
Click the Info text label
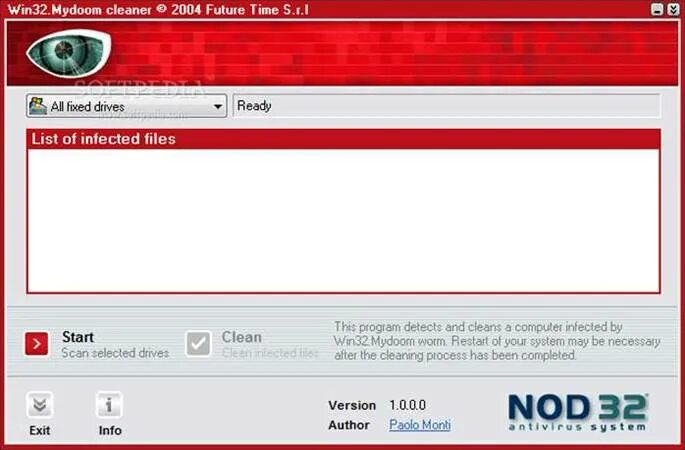[110, 430]
